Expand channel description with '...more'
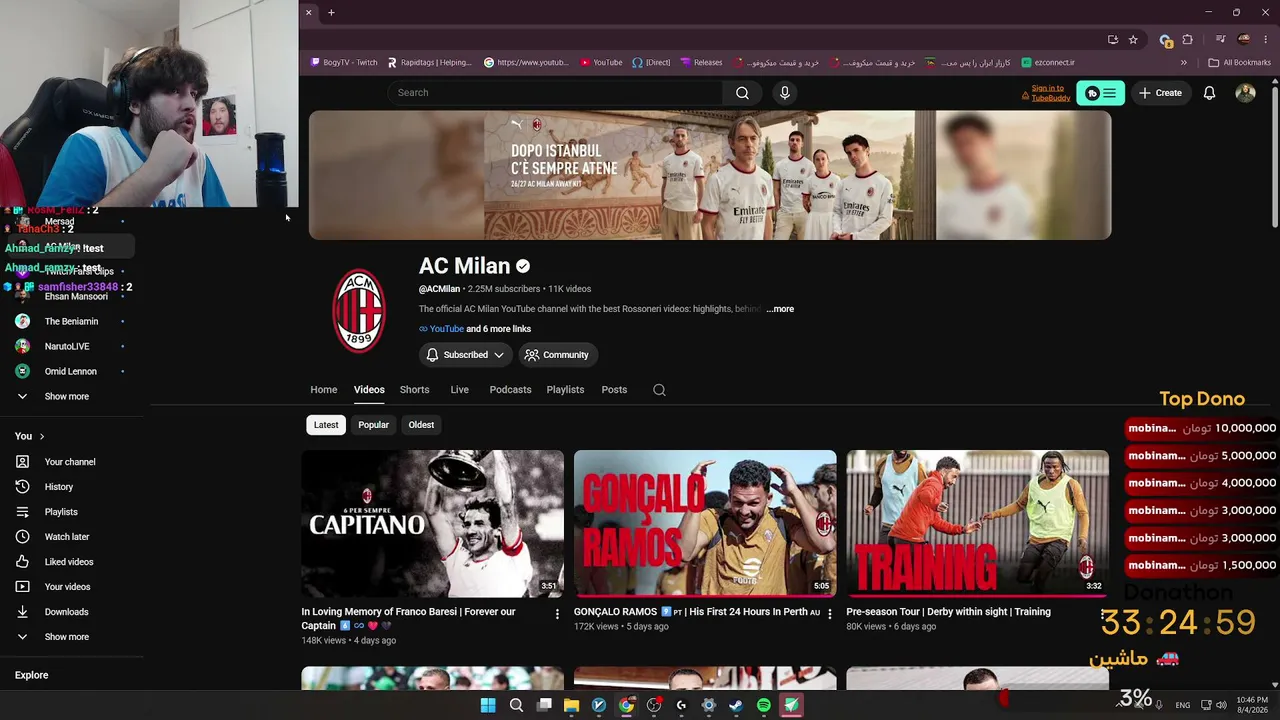The image size is (1280, 720). coord(780,309)
